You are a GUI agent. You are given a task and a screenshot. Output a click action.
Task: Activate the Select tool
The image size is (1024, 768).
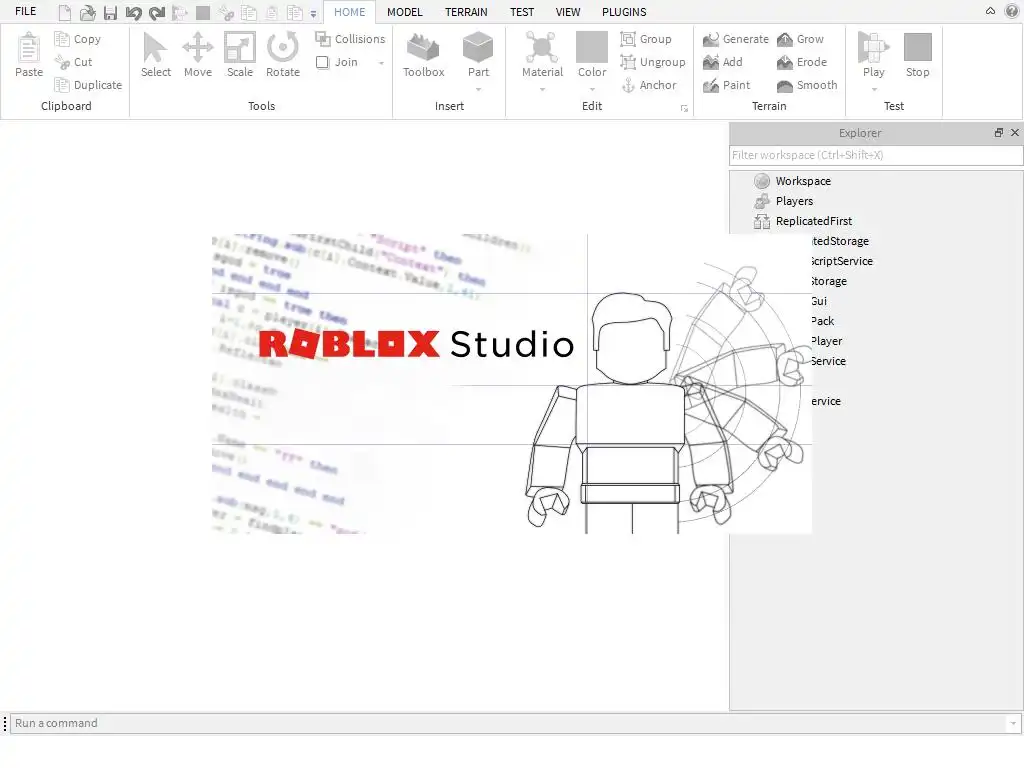(x=155, y=56)
